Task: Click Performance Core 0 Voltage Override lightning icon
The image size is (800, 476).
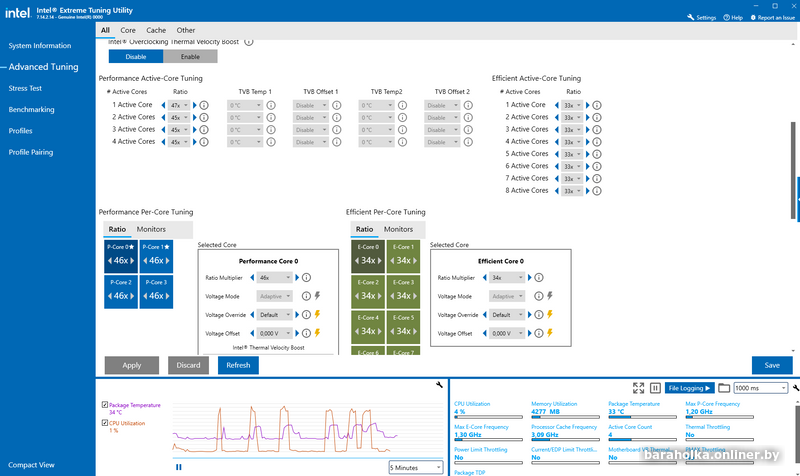Action: click(317, 314)
